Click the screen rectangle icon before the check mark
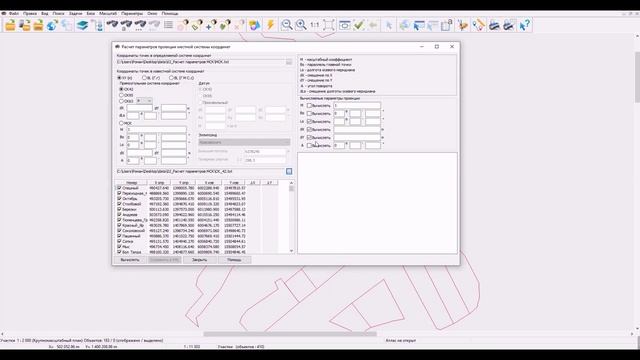The image size is (640, 360). [x=344, y=25]
